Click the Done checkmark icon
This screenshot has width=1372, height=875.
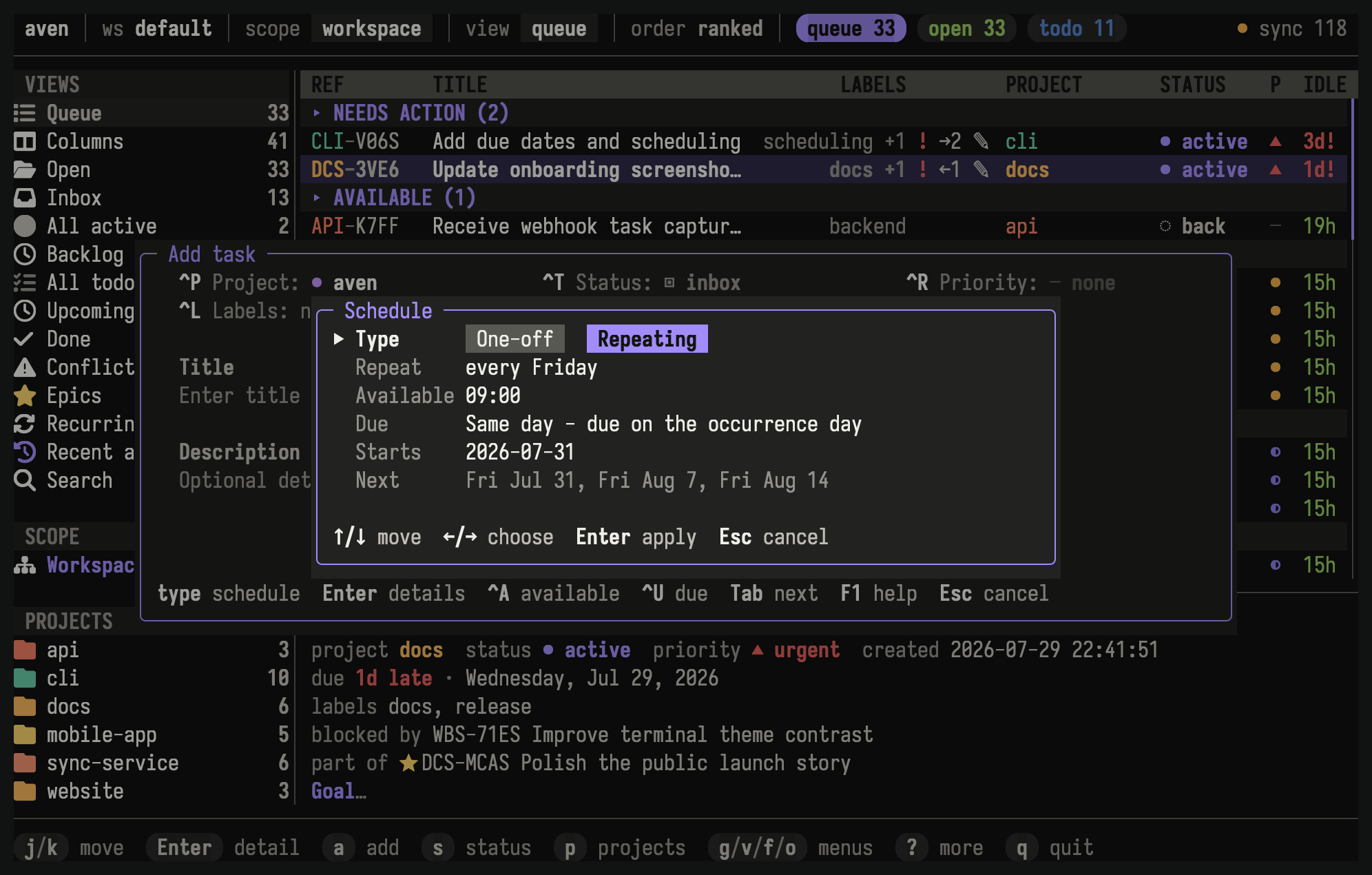point(25,339)
